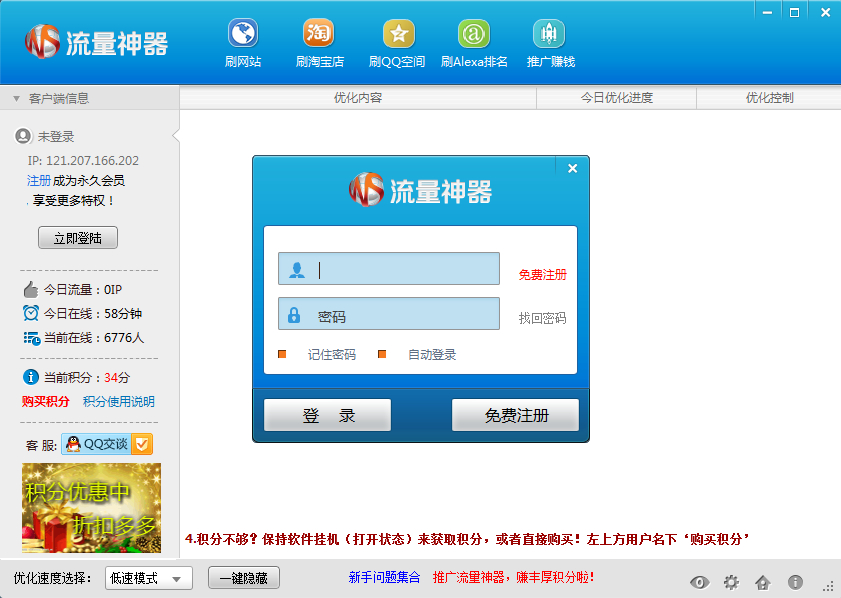
Task: Click the info icon in bottom bar
Action: pos(795,582)
